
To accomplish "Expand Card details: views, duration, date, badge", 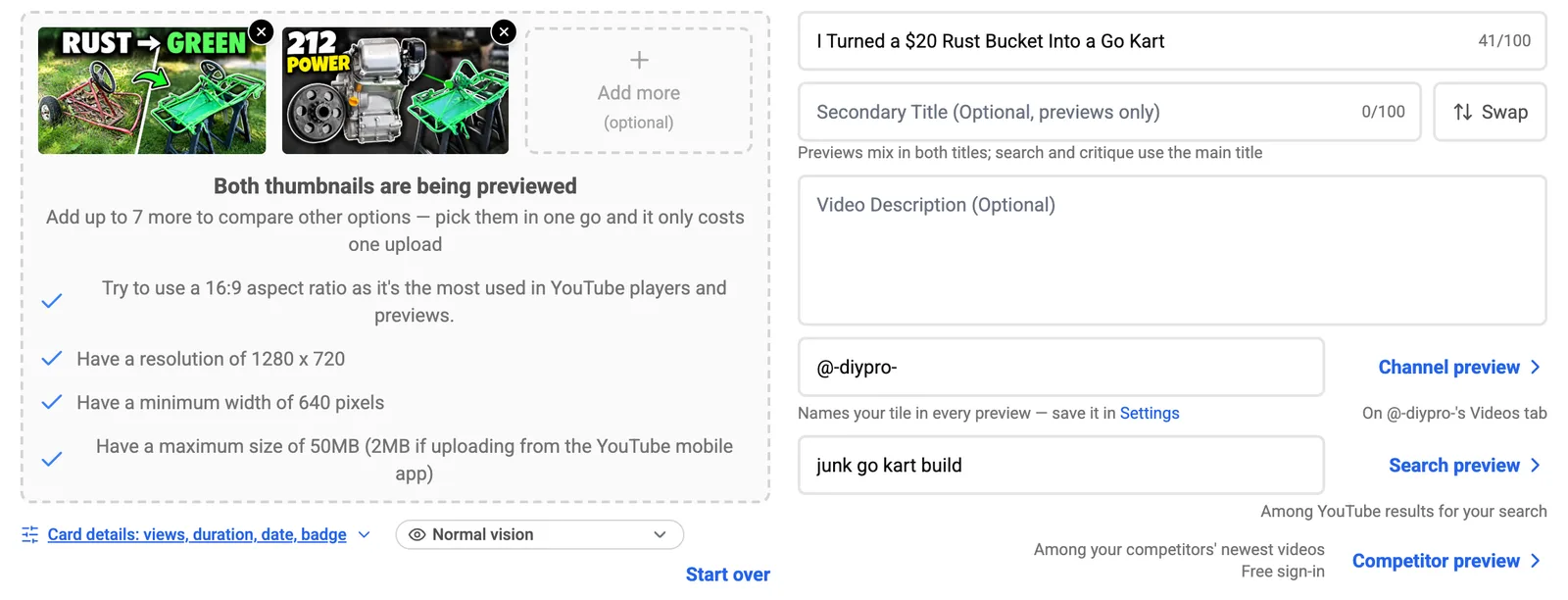I will coord(197,534).
